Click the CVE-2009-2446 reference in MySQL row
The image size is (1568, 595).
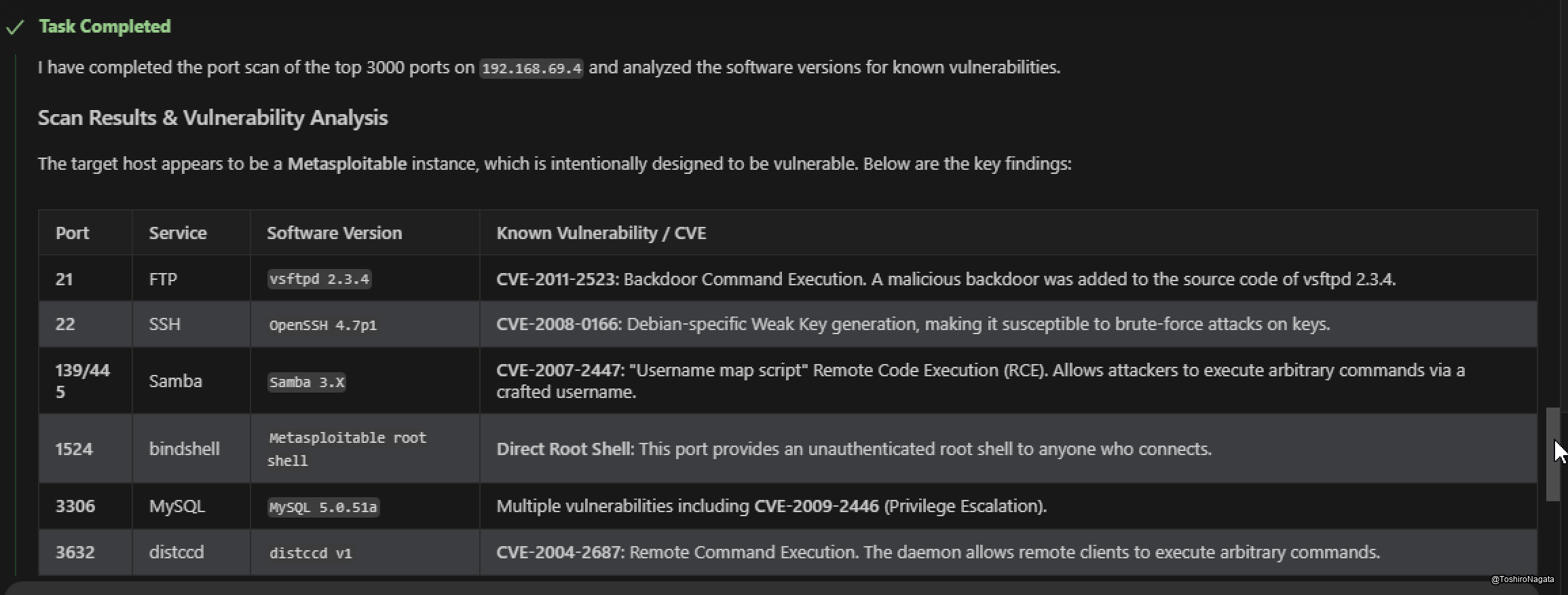tap(817, 506)
